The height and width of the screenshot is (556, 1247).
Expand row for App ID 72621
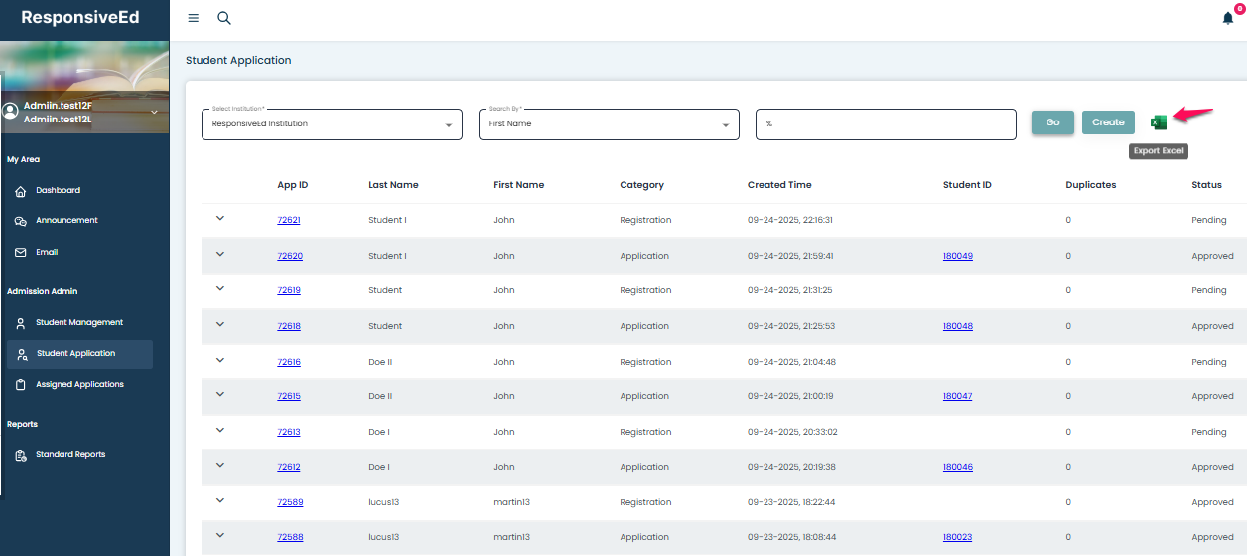coord(220,218)
